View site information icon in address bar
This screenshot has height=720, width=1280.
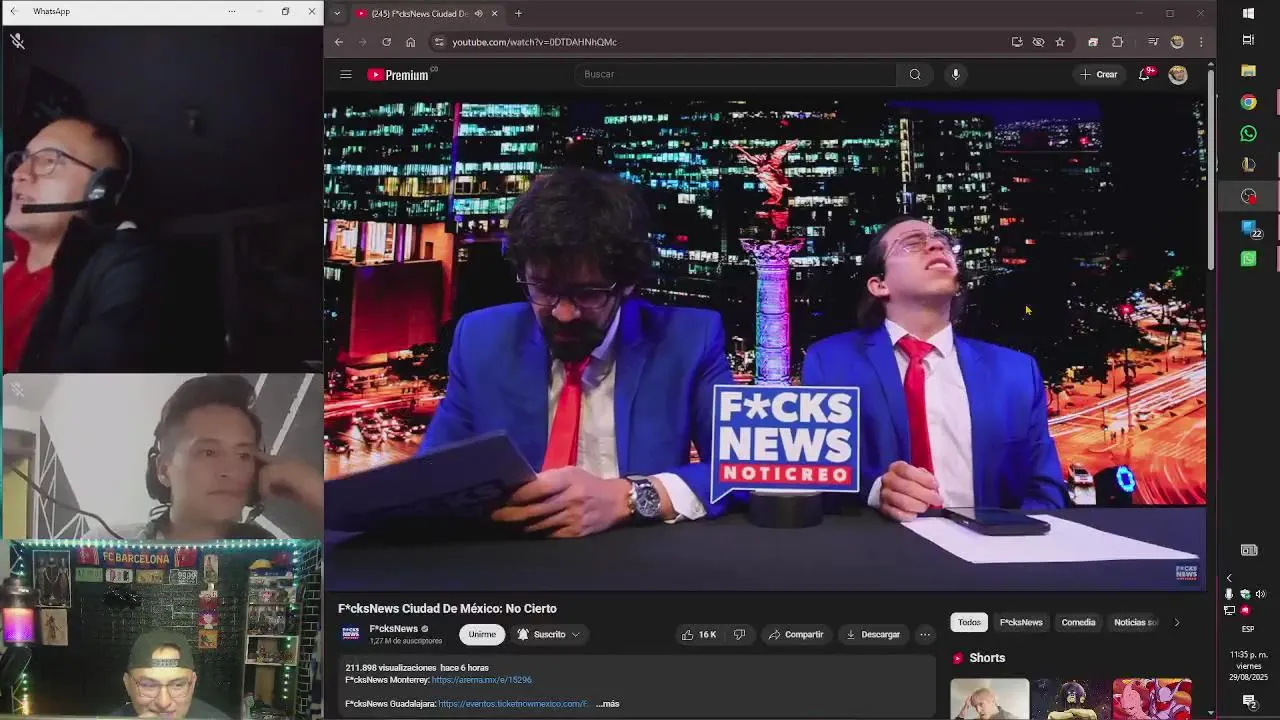pyautogui.click(x=438, y=42)
